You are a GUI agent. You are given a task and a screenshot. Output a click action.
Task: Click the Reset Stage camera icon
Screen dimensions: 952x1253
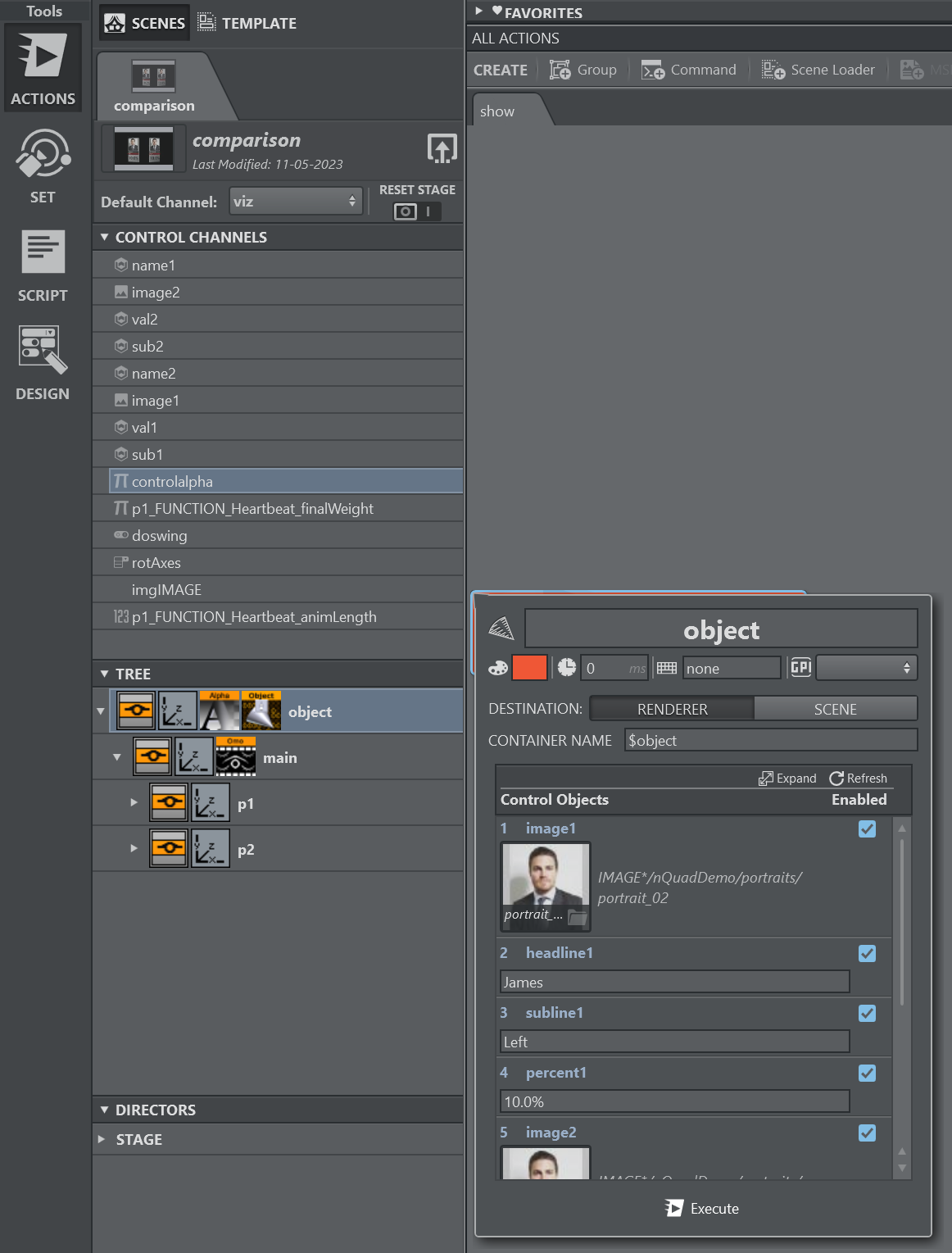pos(406,211)
